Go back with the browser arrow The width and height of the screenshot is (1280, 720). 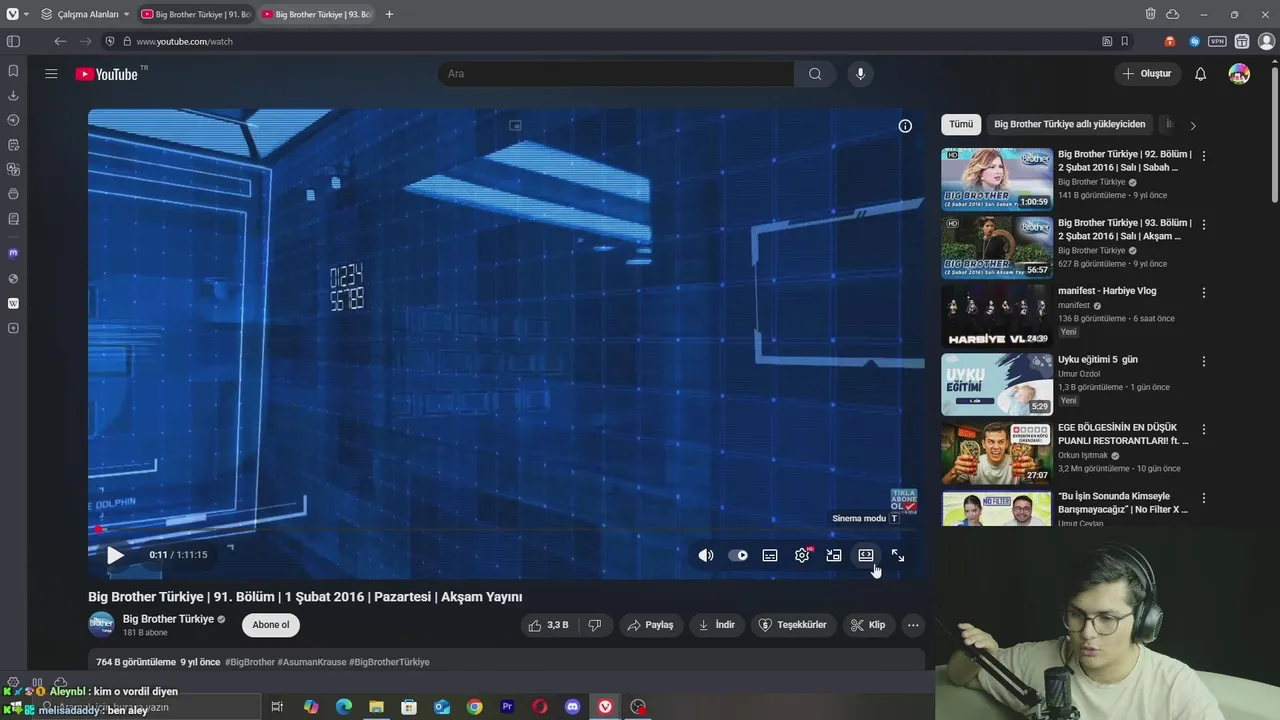point(60,41)
